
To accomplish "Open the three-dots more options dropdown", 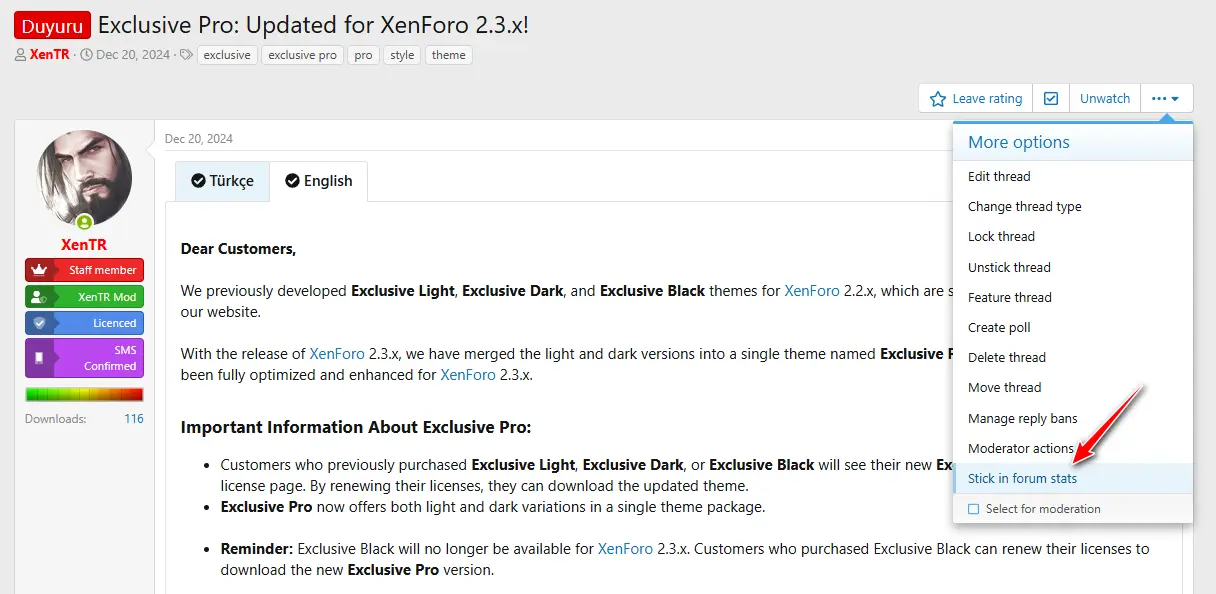I will pyautogui.click(x=1166, y=98).
